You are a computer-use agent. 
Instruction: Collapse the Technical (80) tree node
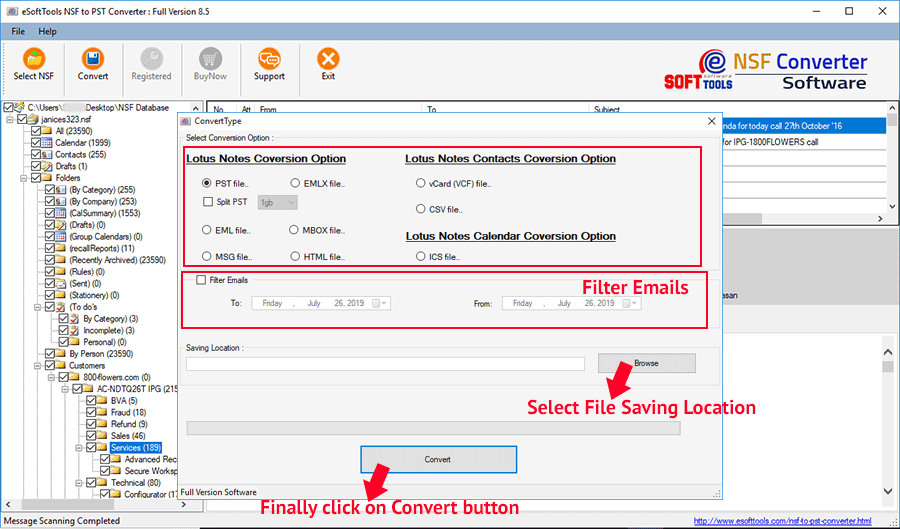click(x=79, y=483)
